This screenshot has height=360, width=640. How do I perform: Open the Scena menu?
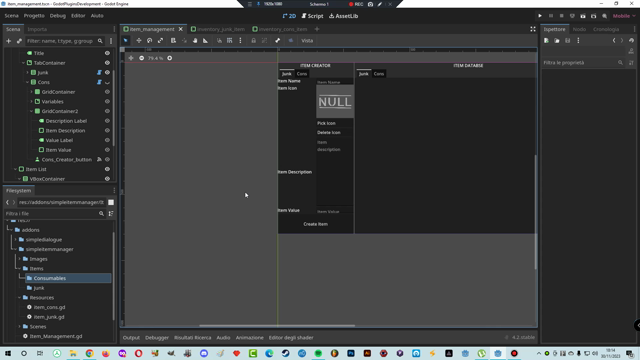tap(11, 16)
